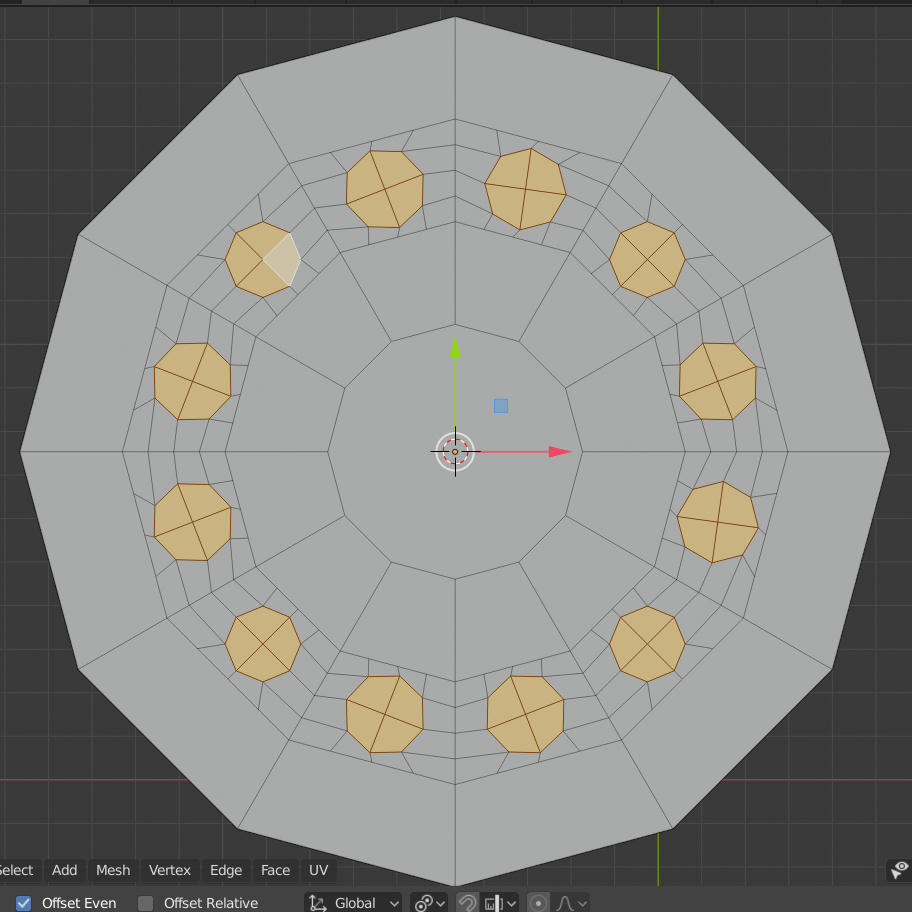Uncheck the Offset Even checkbox
912x912 pixels.
[23, 903]
